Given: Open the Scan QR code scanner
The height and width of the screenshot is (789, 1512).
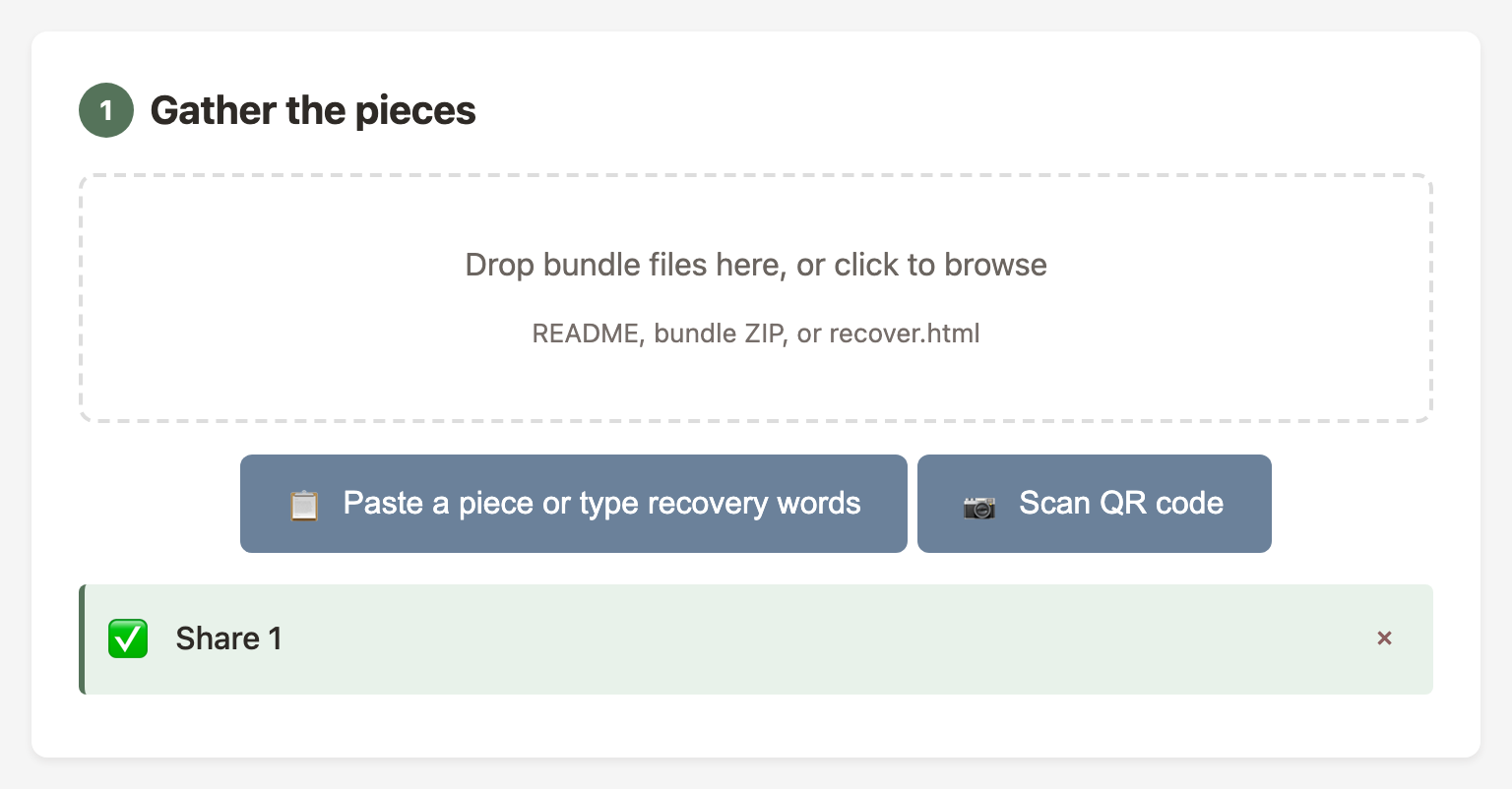Looking at the screenshot, I should click(1094, 504).
